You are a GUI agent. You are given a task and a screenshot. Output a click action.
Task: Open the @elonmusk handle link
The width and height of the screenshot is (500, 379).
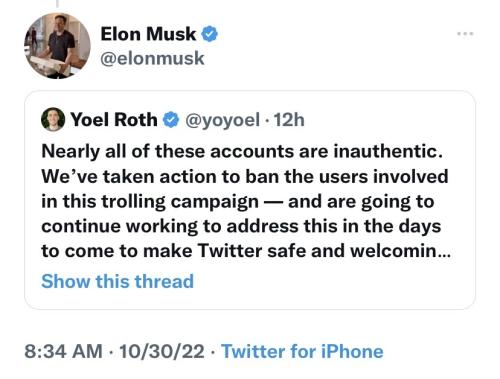click(x=152, y=58)
